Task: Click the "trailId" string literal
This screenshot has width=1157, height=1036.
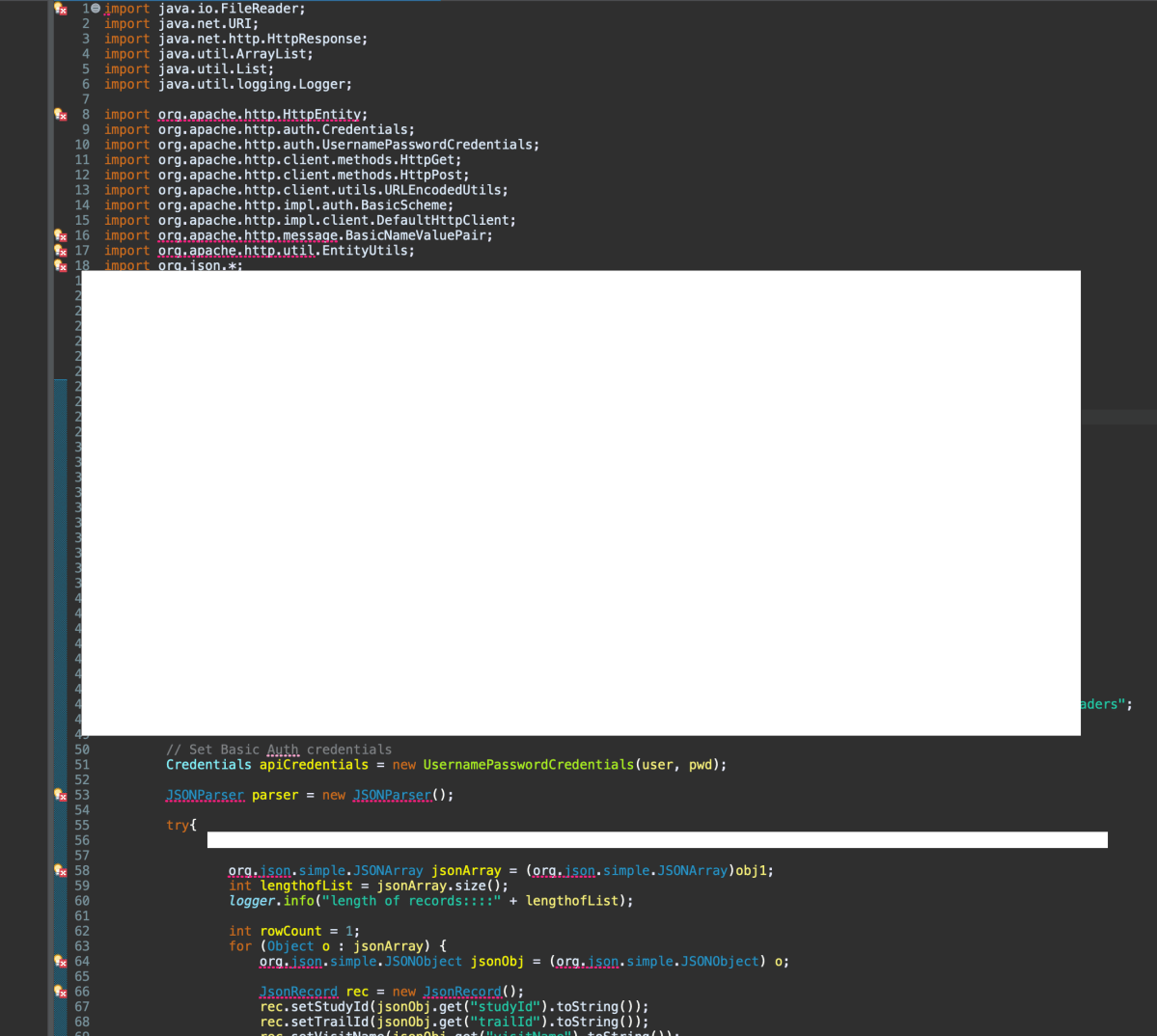Action: (505, 1022)
